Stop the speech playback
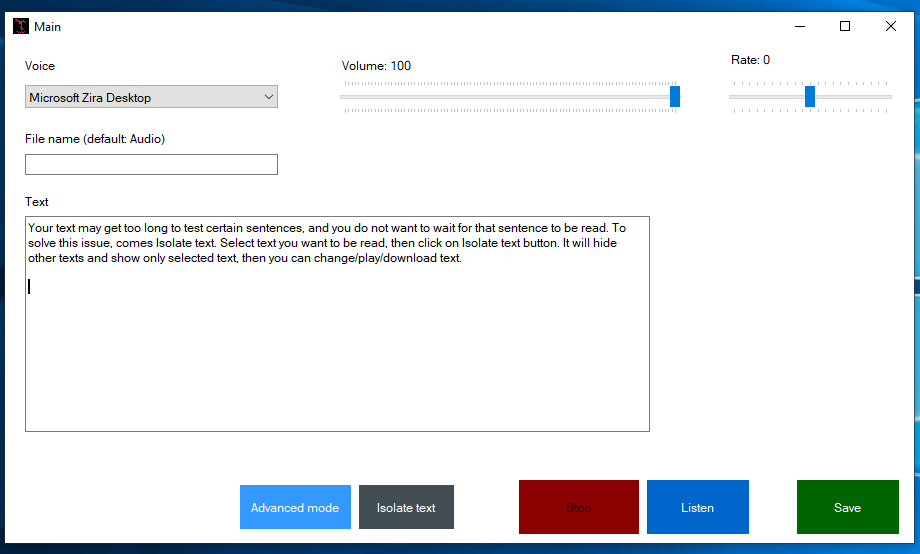This screenshot has width=920, height=554. [x=579, y=507]
